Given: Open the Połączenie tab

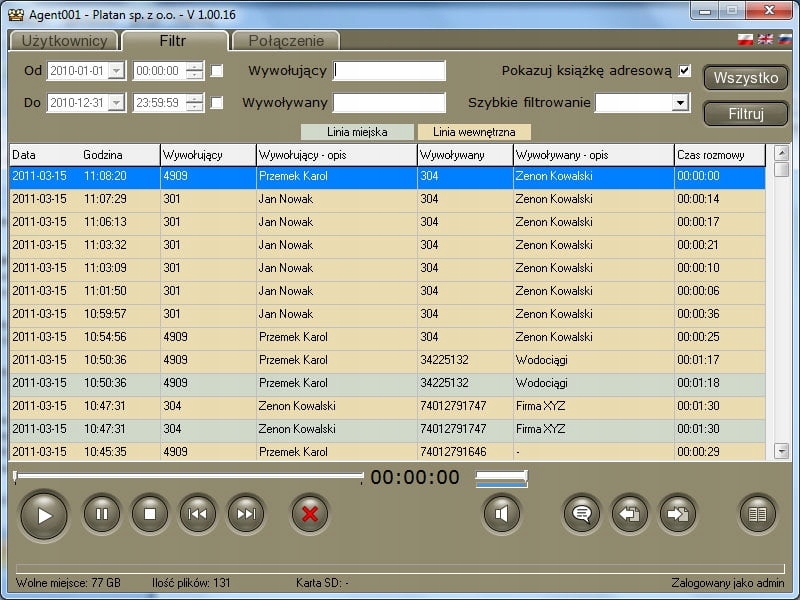Looking at the screenshot, I should click(286, 41).
